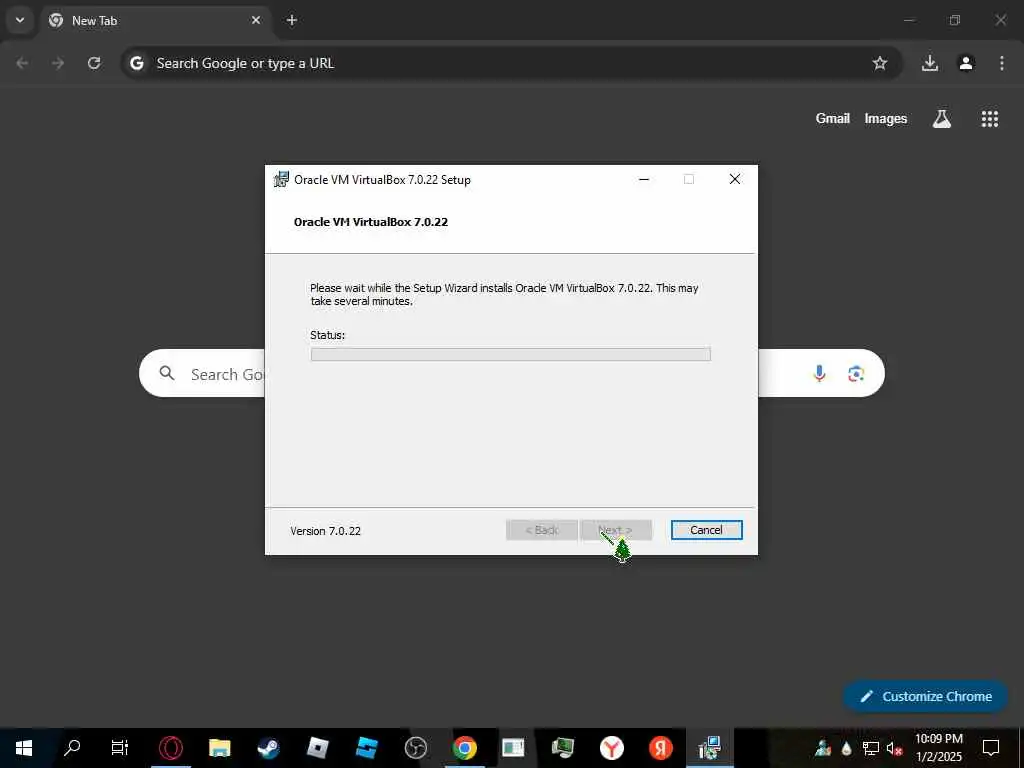Open the red Yandex app on the taskbar
The image size is (1024, 768).
tap(660, 748)
